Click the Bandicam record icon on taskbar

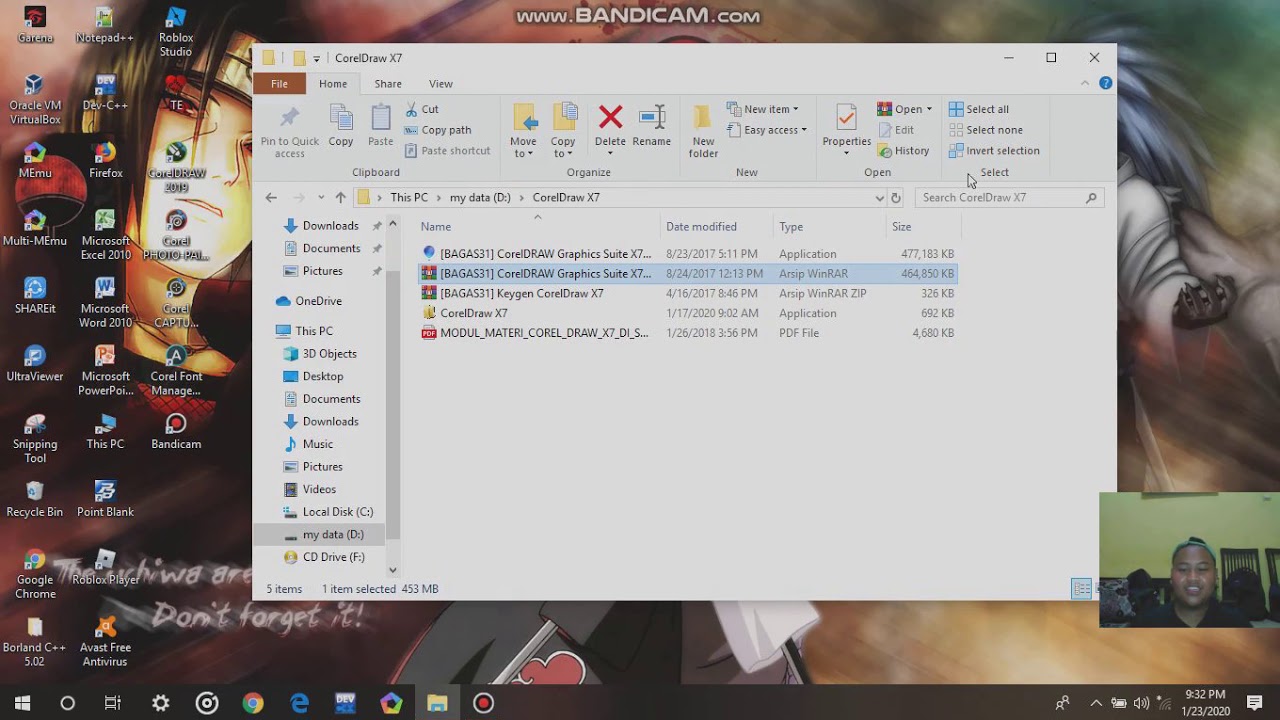(x=483, y=703)
